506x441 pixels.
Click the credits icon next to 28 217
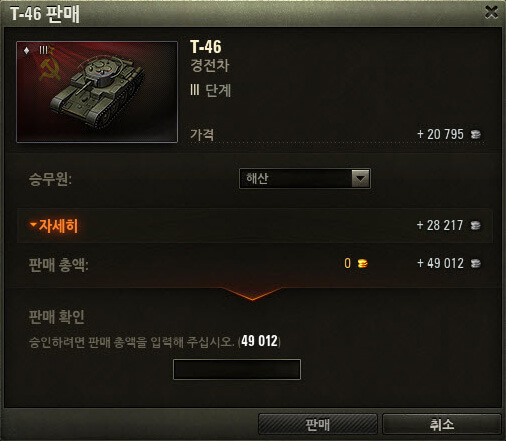(476, 225)
